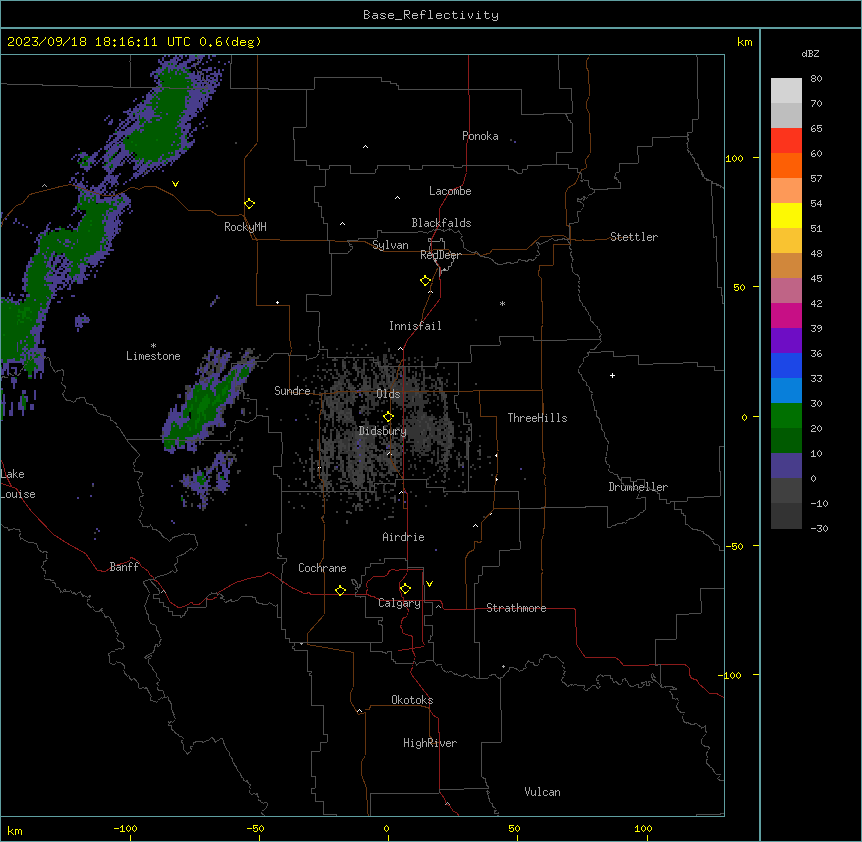Click the white asterisk marker east of Innisfail

click(x=502, y=303)
